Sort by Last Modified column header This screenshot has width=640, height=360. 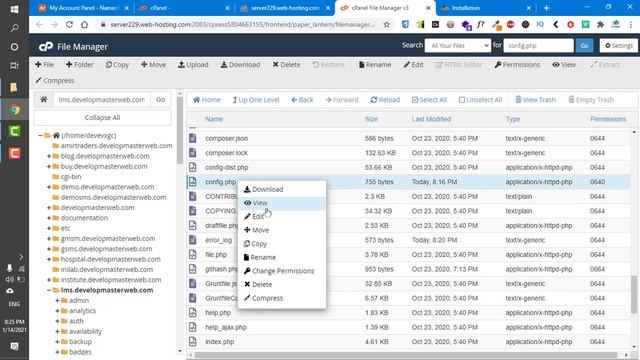tap(431, 119)
